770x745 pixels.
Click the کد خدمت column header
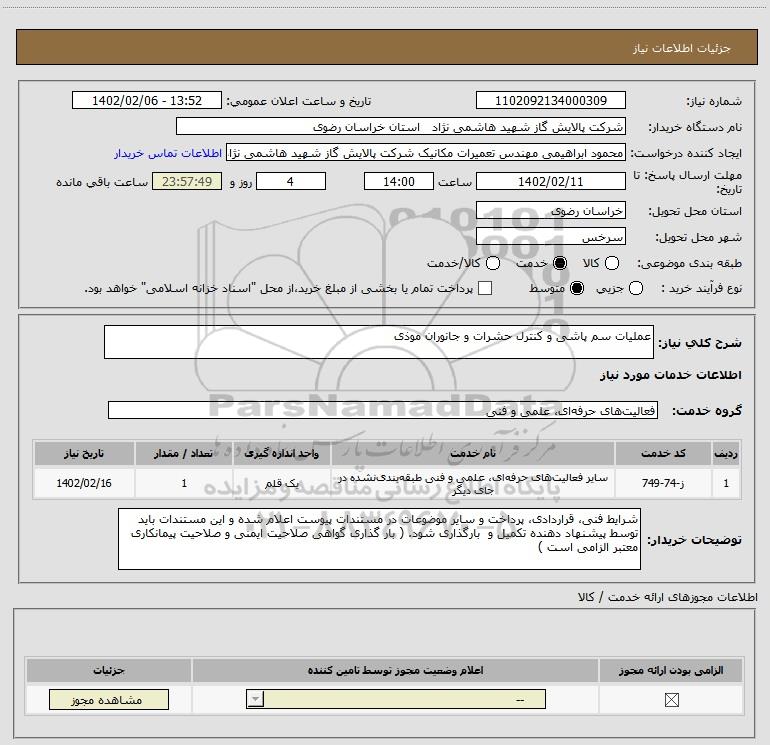(x=663, y=453)
